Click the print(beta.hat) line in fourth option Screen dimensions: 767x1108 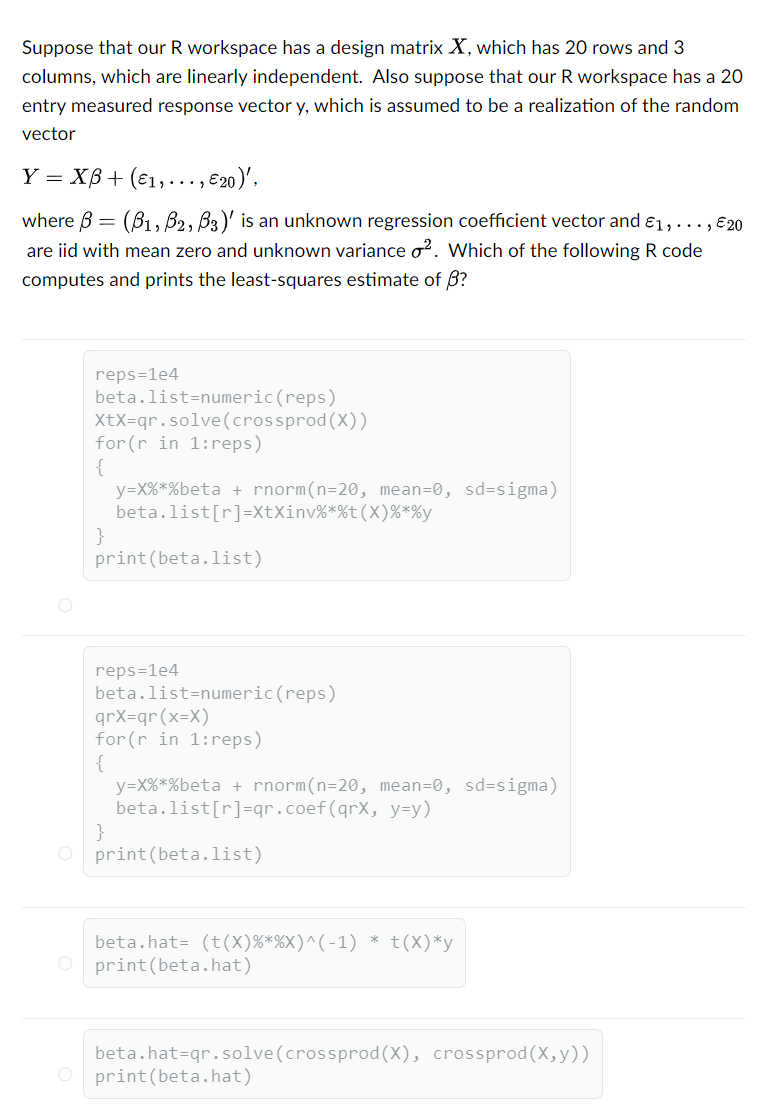(166, 1076)
